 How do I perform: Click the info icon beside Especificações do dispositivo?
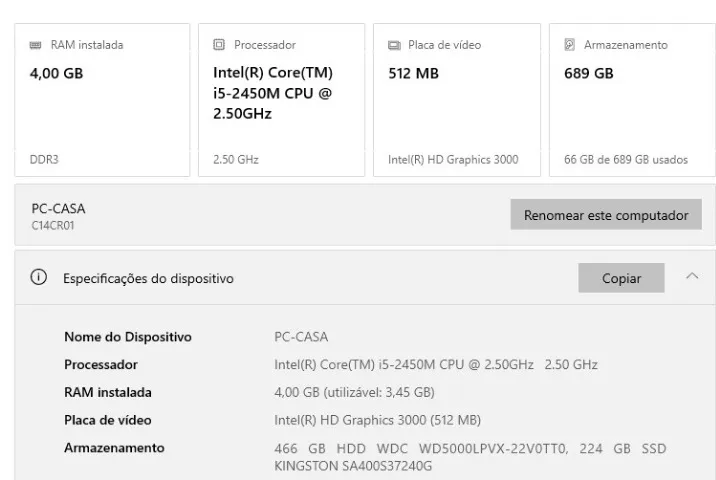tap(38, 277)
